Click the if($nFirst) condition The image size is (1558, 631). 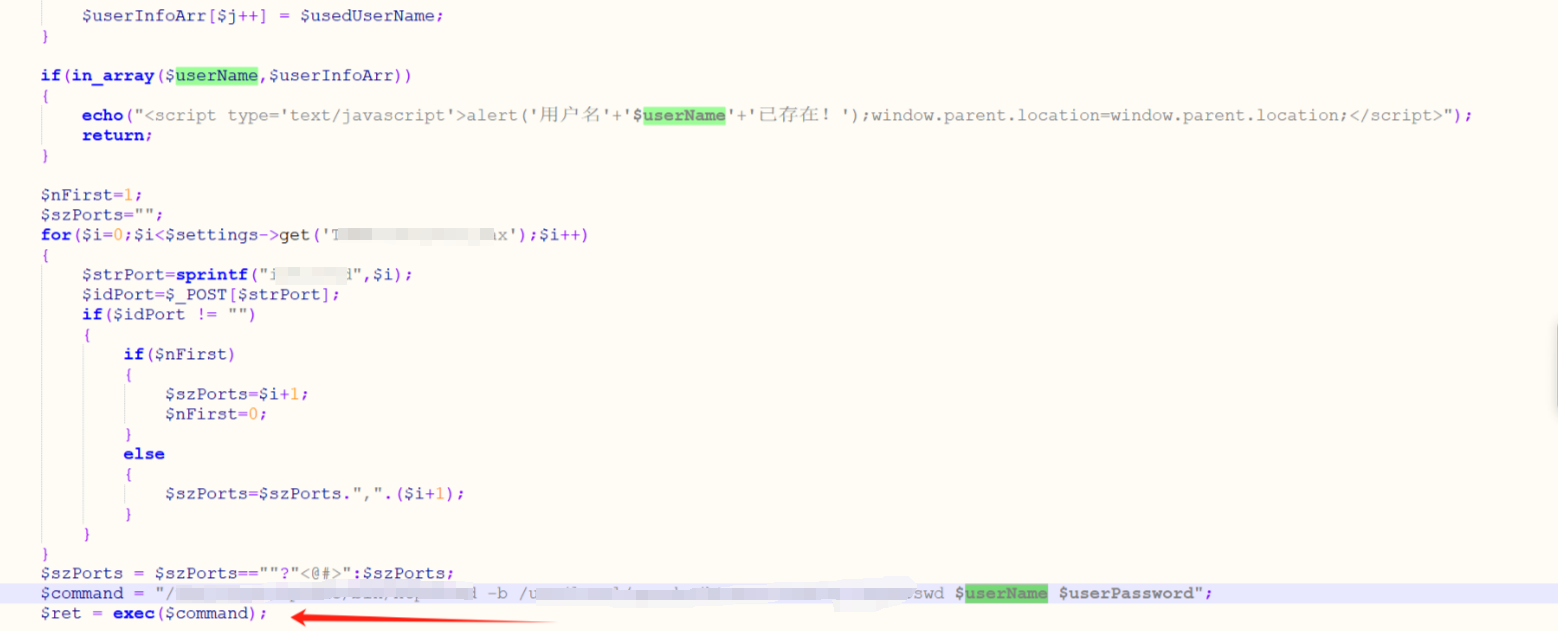pos(179,354)
